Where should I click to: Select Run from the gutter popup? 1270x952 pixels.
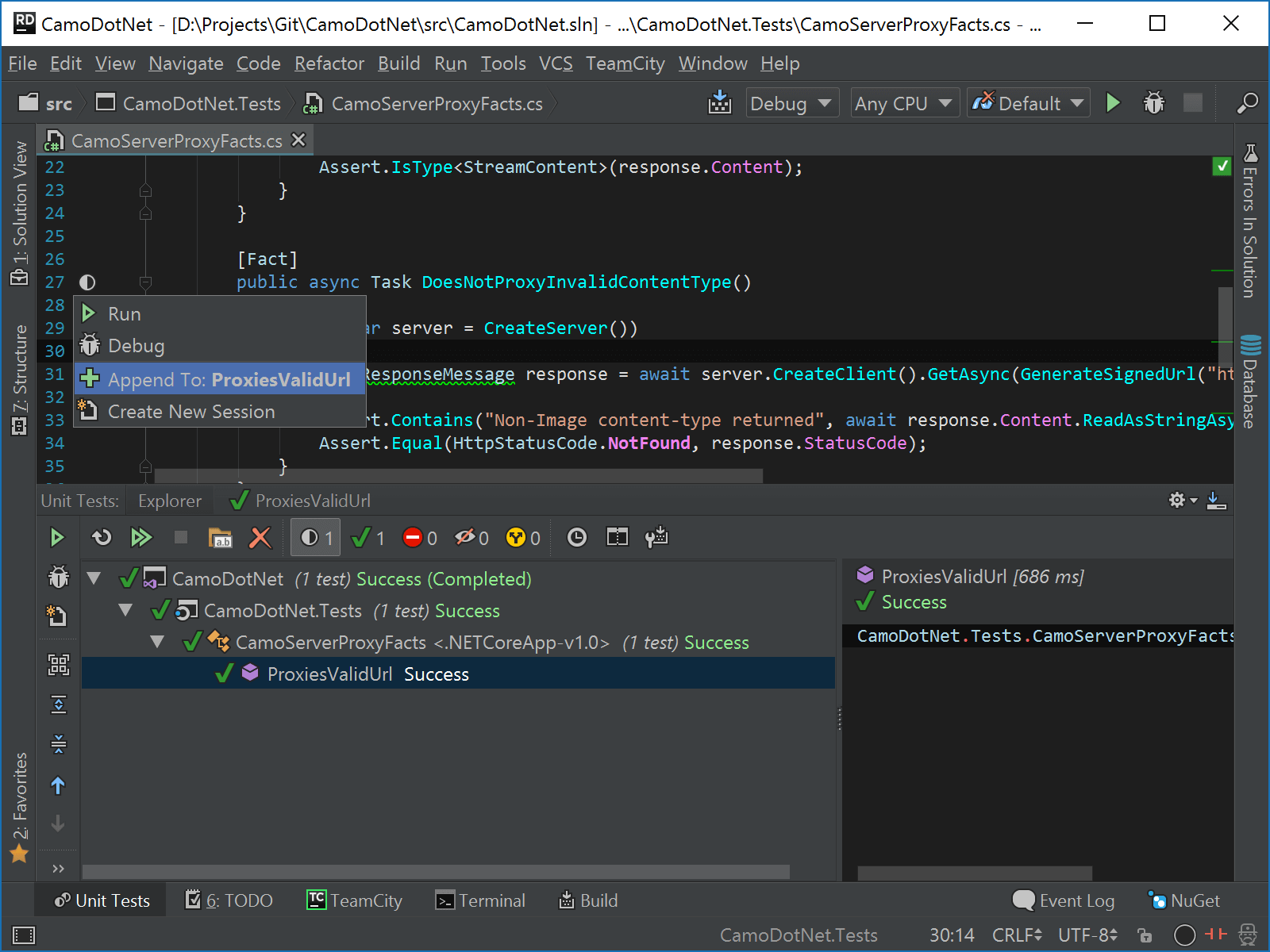[220, 314]
